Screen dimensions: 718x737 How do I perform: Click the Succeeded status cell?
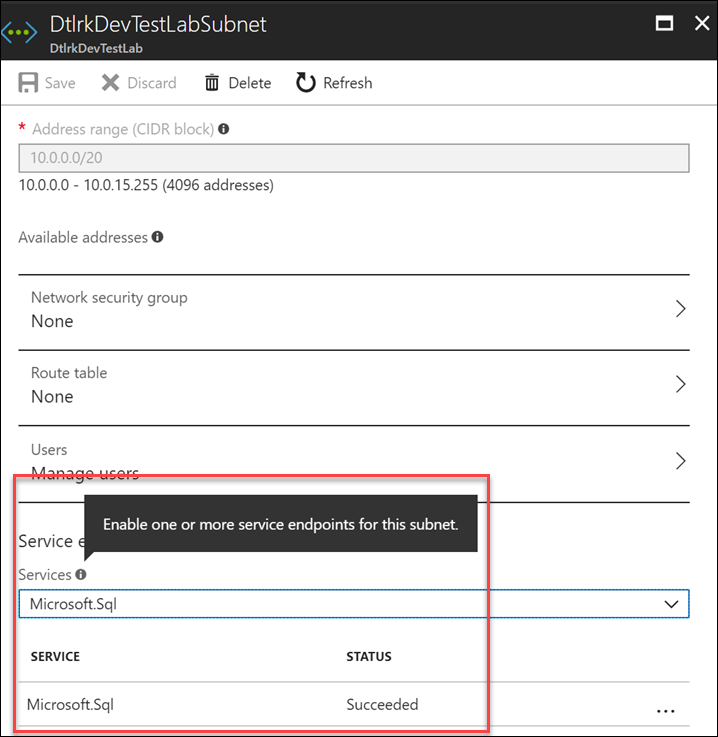click(x=382, y=704)
